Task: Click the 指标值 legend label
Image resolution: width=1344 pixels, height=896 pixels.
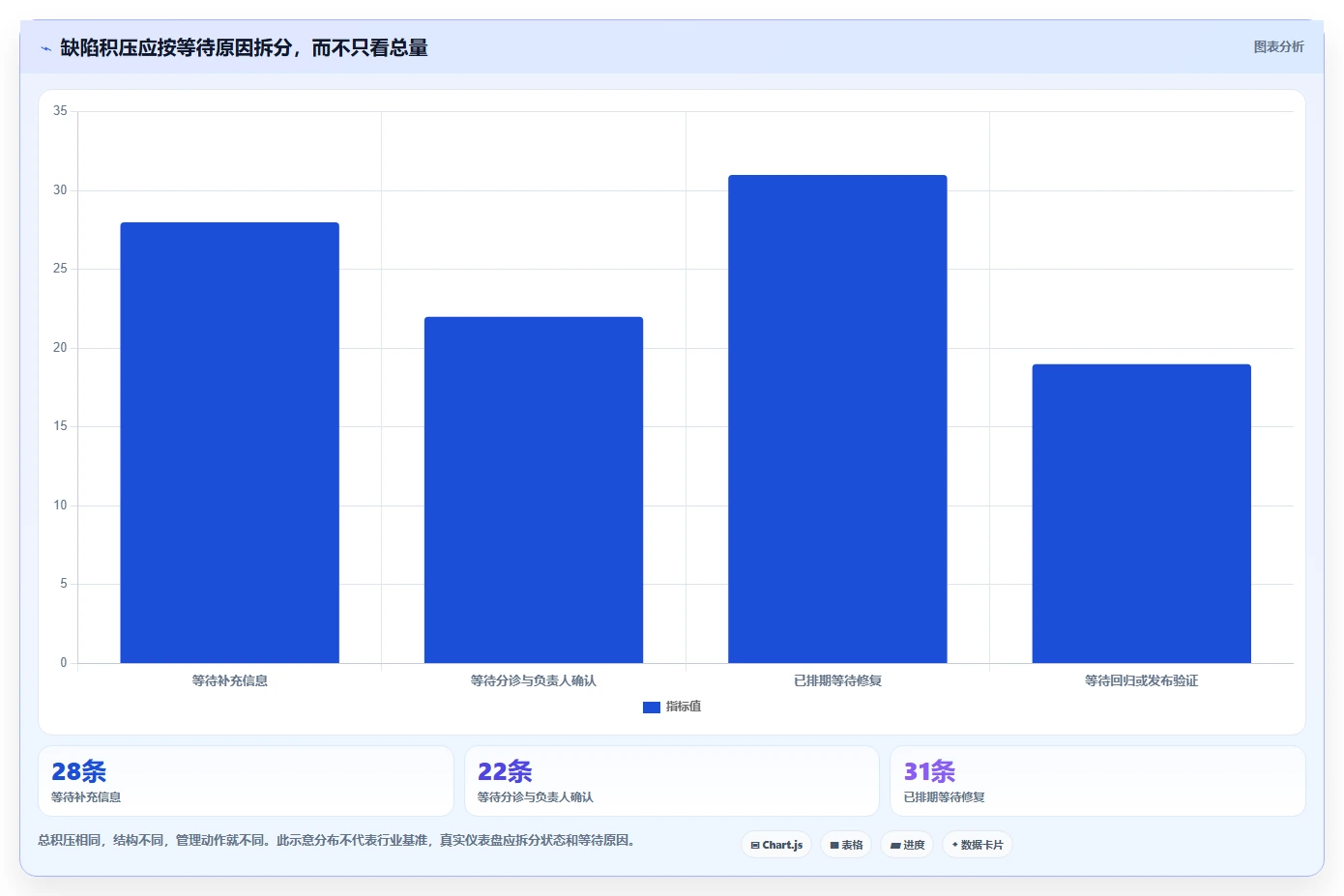Action: [684, 707]
